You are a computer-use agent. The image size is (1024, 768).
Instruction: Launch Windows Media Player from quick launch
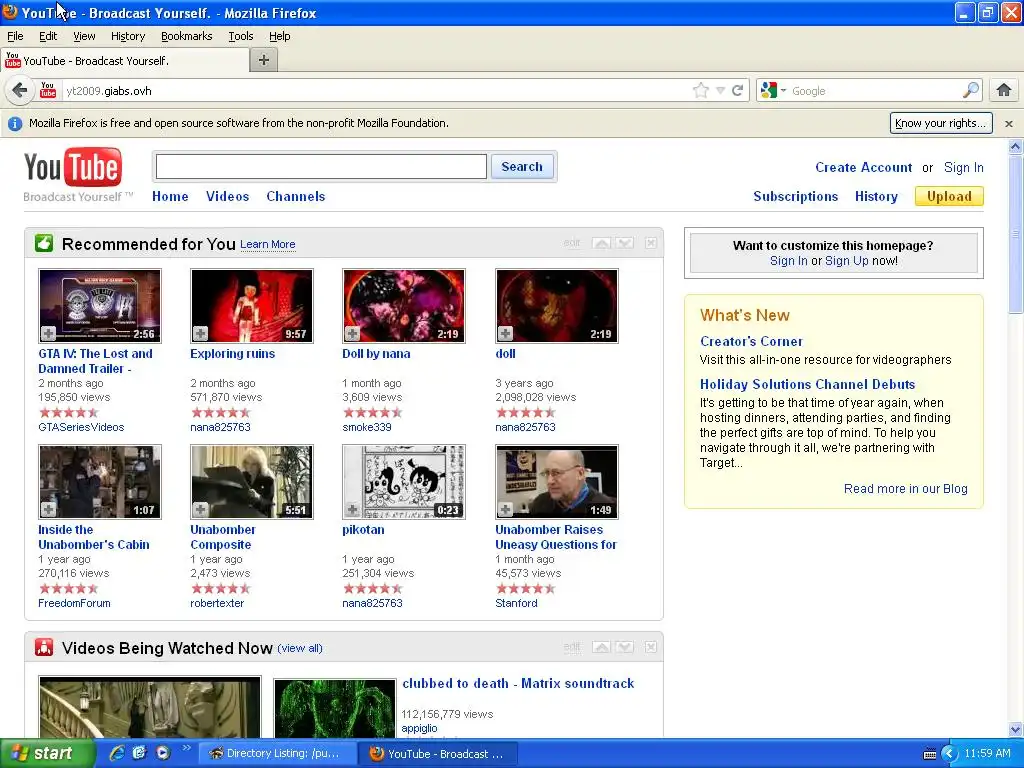tap(163, 753)
